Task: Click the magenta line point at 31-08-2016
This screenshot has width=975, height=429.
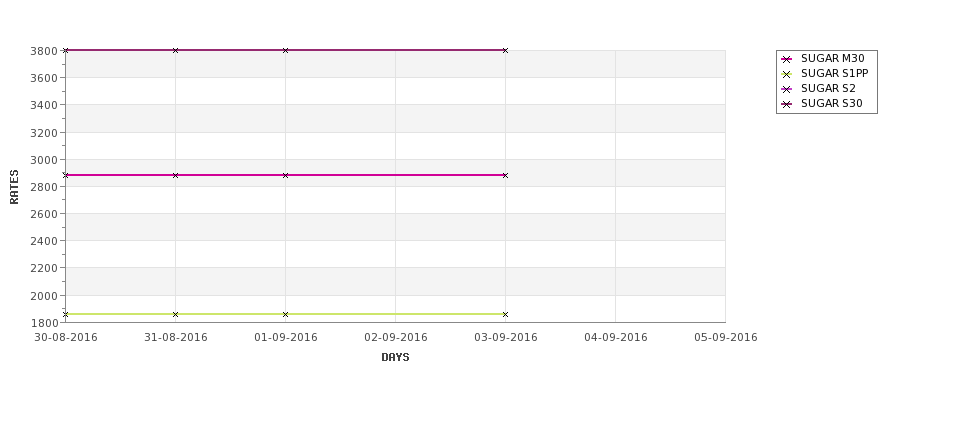Action: (175, 175)
